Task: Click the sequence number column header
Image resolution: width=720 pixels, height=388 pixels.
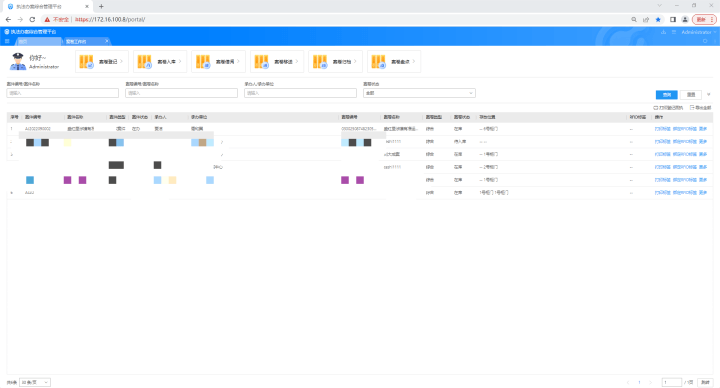Action: pos(14,117)
